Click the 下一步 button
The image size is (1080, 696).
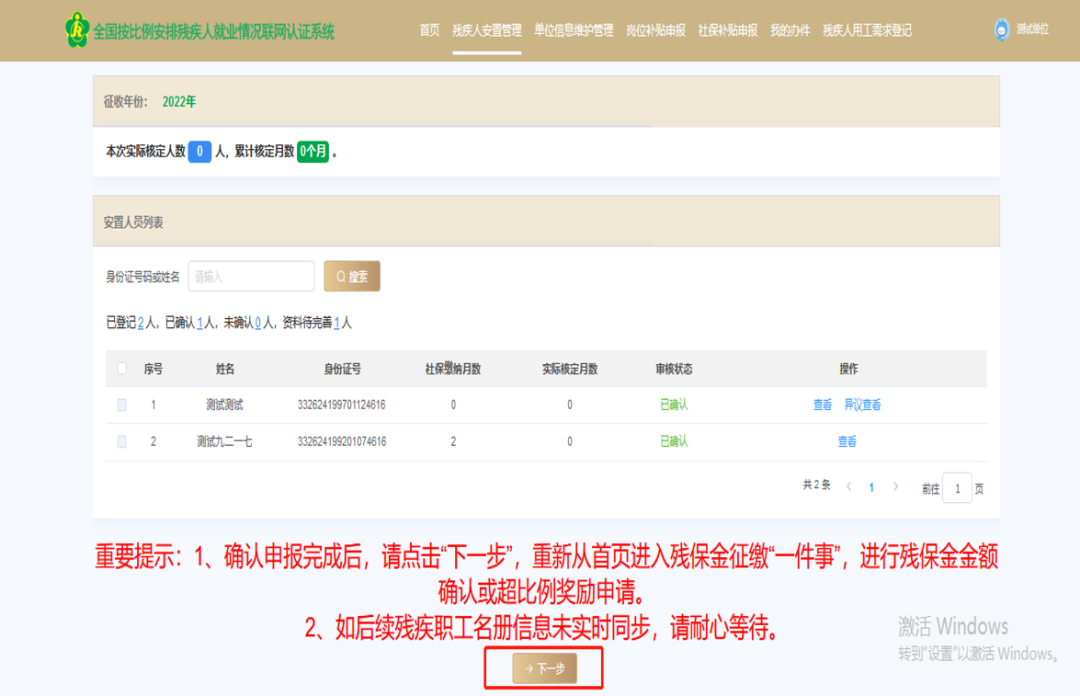[544, 669]
